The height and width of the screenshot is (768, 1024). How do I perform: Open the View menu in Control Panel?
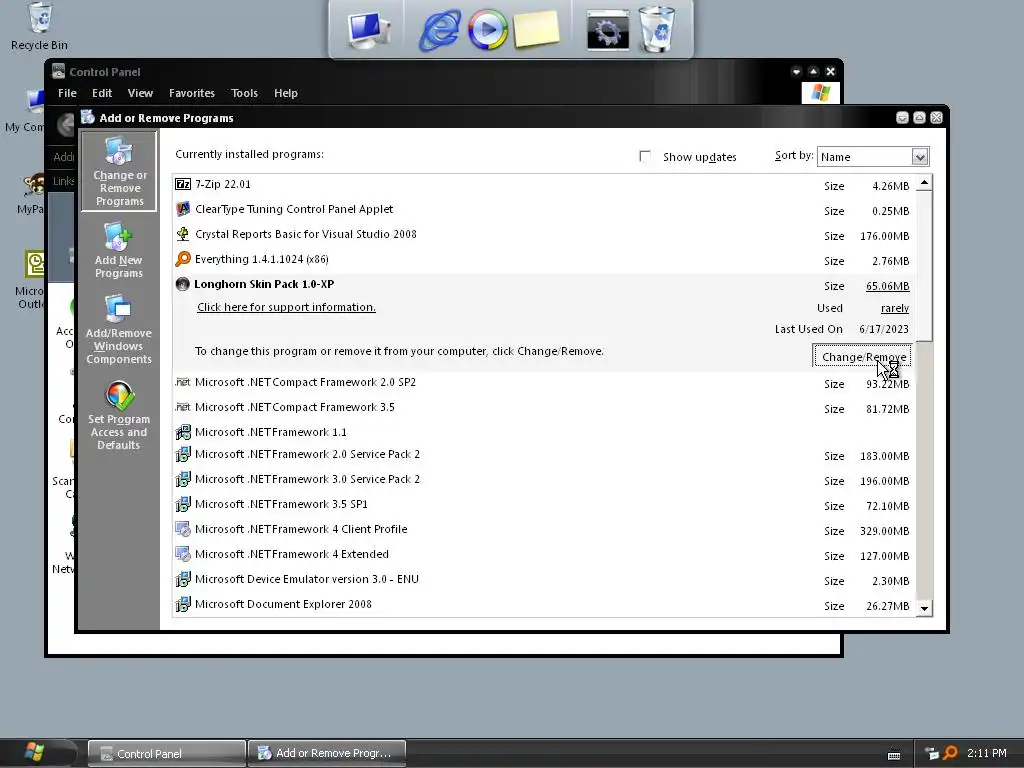click(140, 93)
